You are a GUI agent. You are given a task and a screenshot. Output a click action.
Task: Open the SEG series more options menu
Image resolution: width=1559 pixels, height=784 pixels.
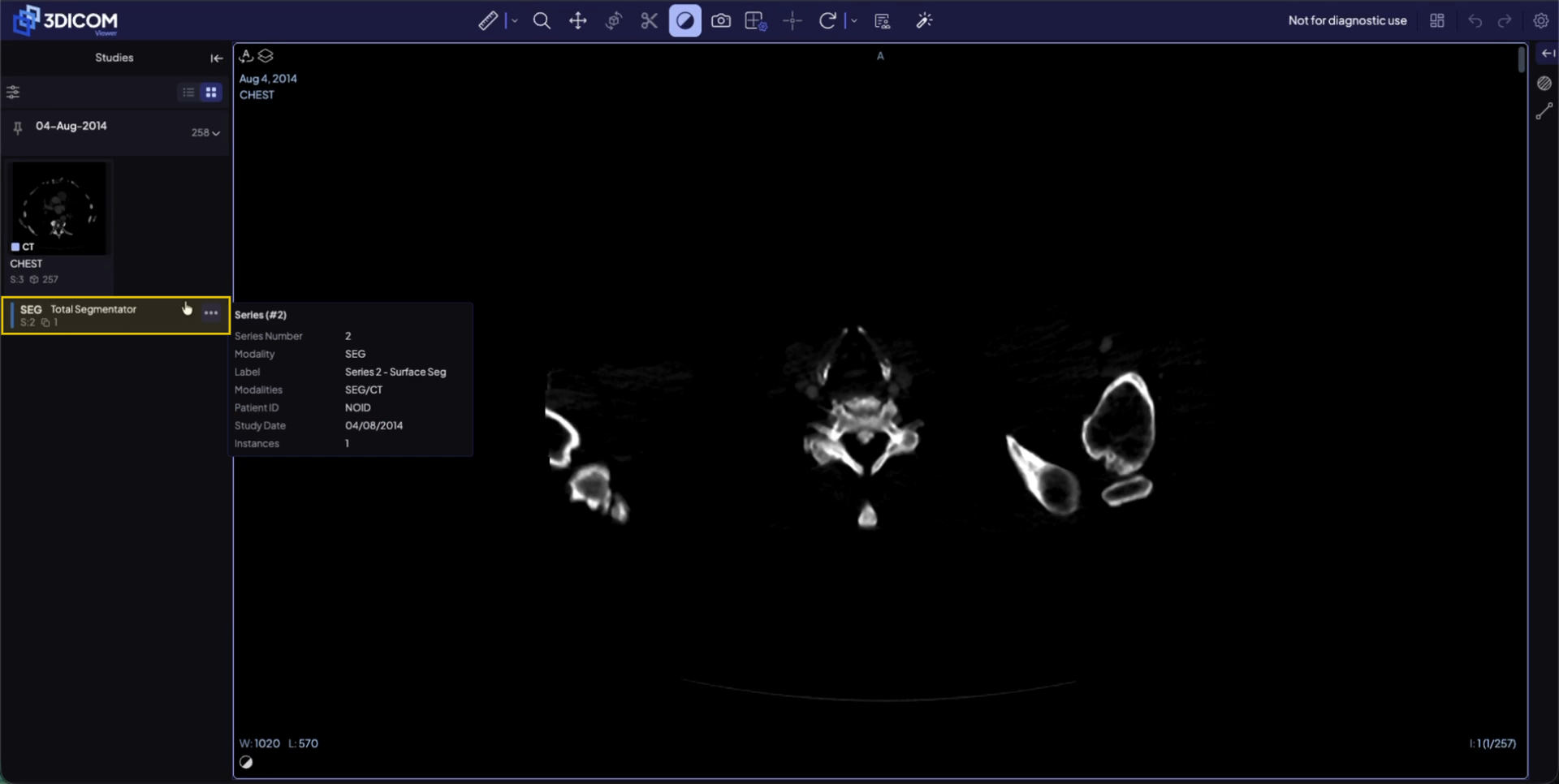coord(211,312)
